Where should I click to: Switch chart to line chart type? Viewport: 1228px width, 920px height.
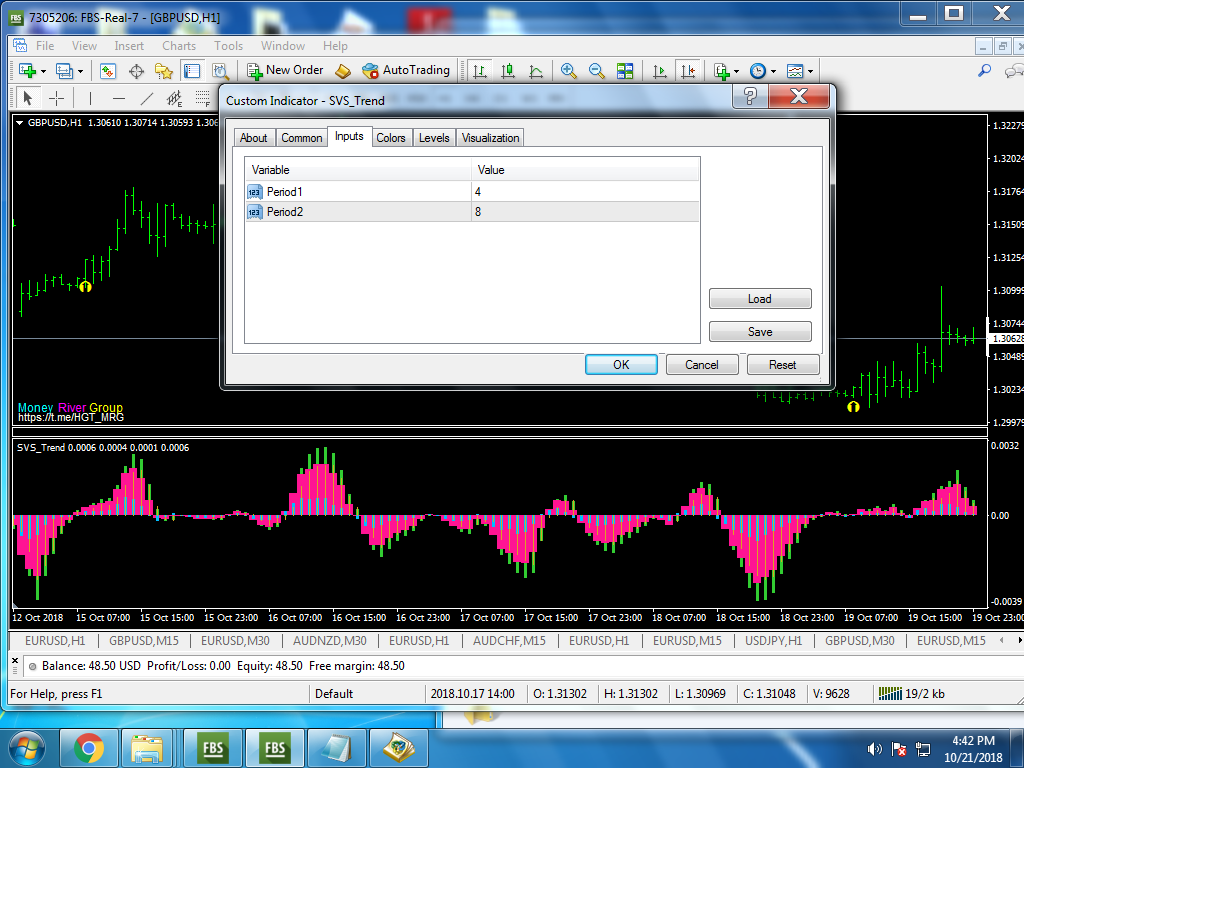(x=536, y=71)
